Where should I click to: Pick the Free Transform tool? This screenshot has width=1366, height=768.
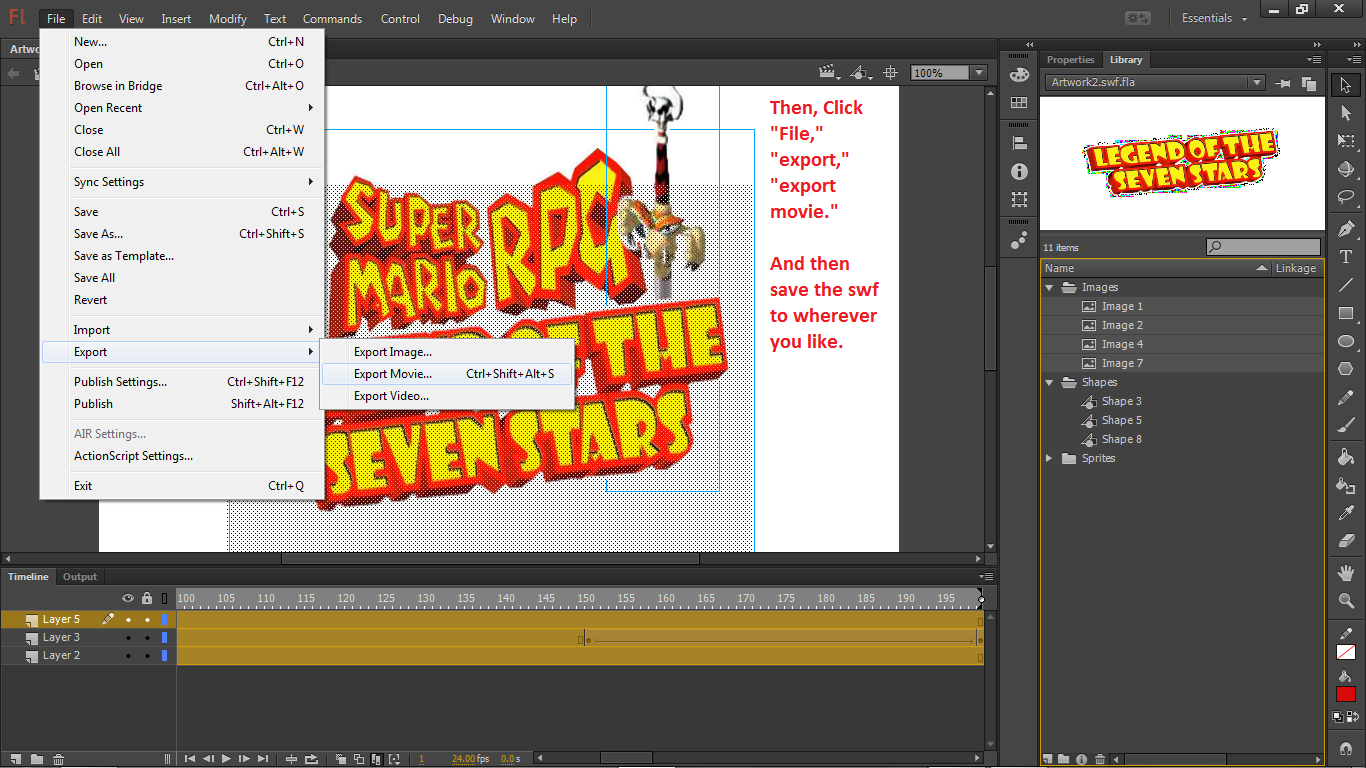click(1346, 142)
